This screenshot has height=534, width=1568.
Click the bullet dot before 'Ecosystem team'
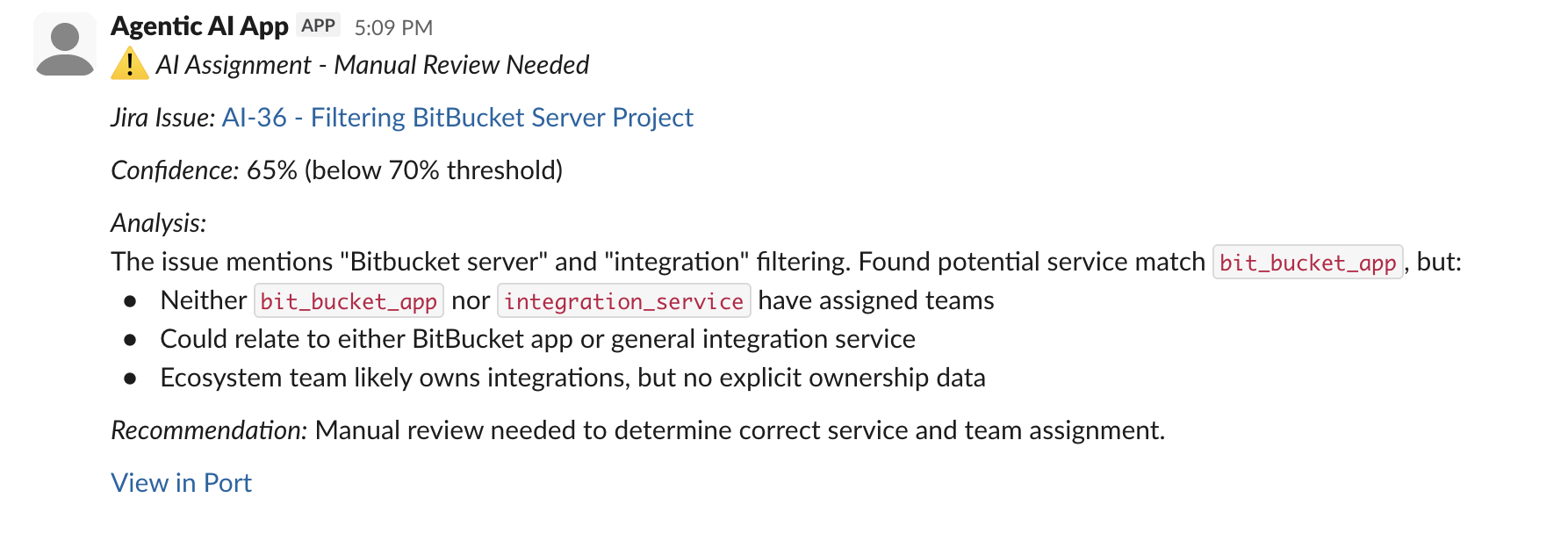(130, 379)
